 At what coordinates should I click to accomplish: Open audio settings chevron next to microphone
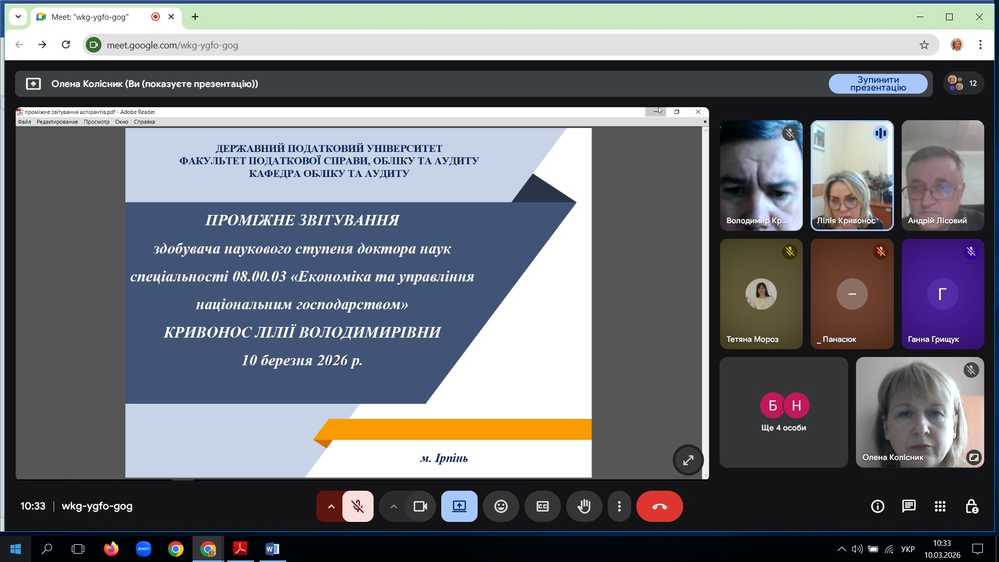point(330,507)
